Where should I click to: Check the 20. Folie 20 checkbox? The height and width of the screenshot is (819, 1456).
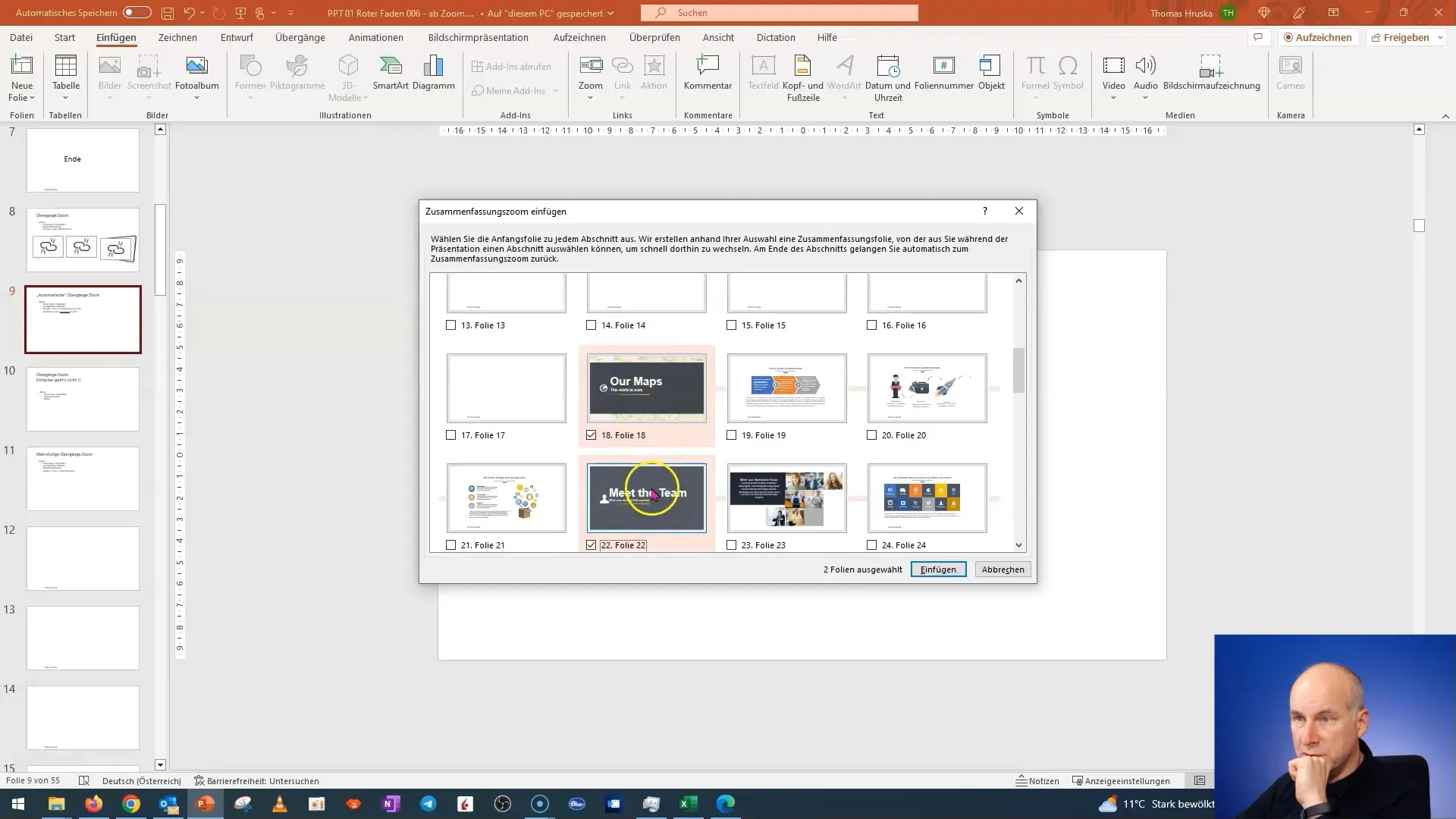click(872, 435)
